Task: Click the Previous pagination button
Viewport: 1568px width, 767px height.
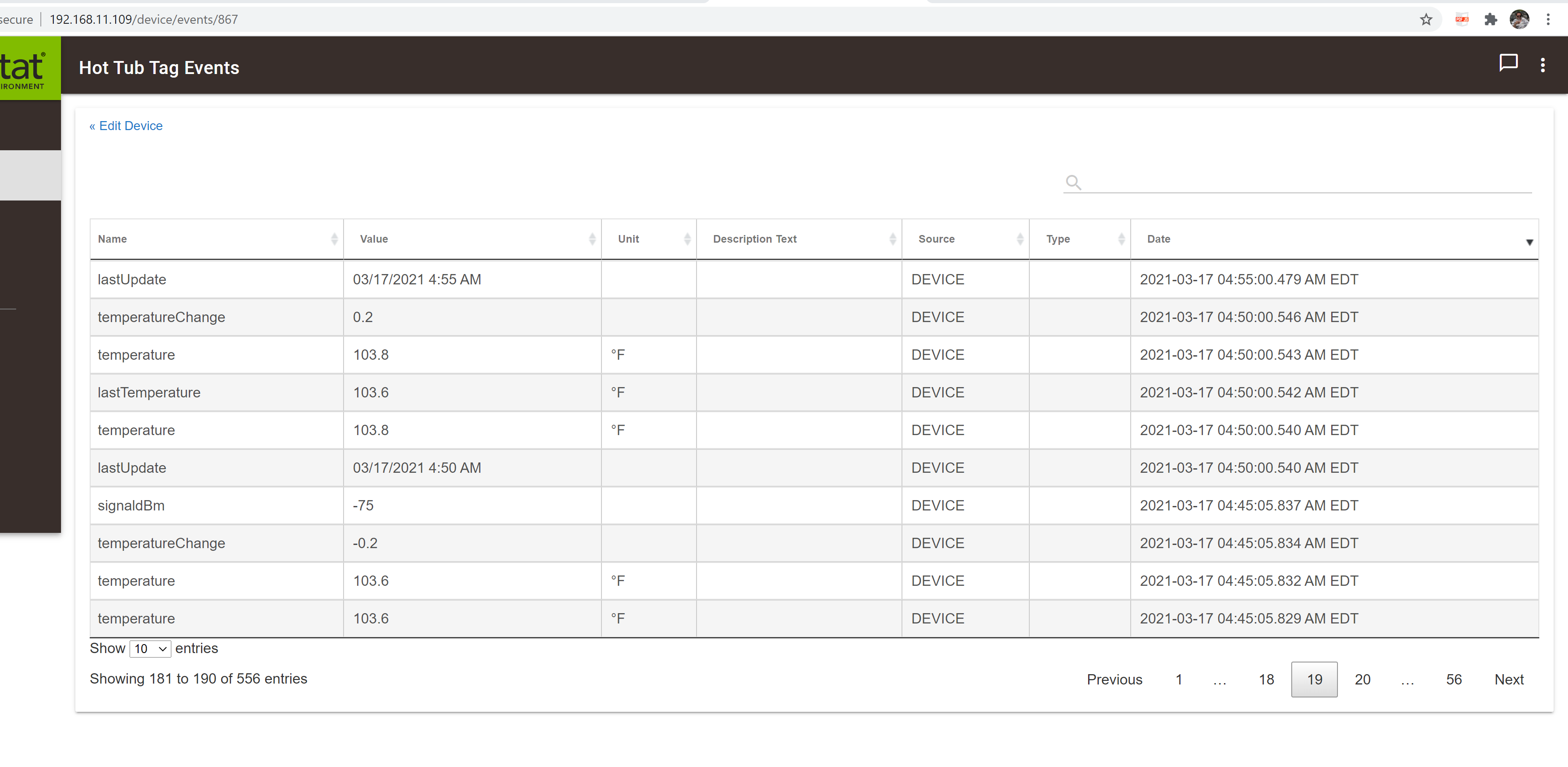Action: (x=1114, y=680)
